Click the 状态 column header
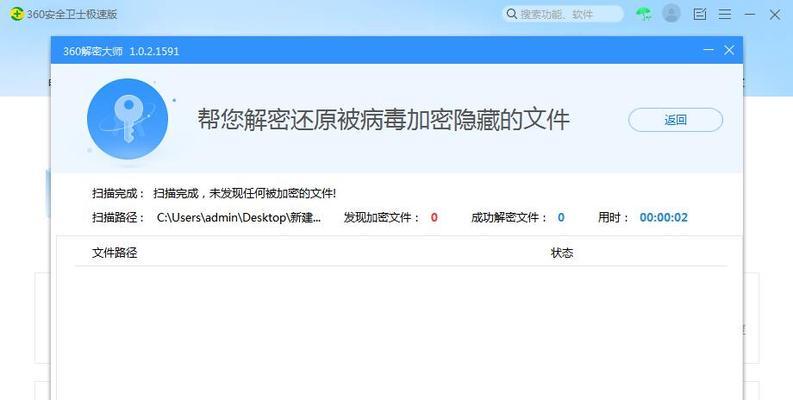 [x=562, y=252]
